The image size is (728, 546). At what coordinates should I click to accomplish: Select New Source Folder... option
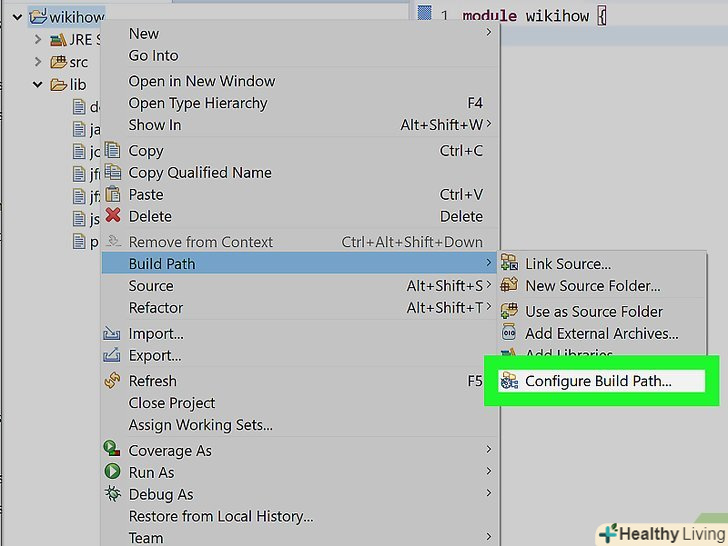pyautogui.click(x=593, y=286)
